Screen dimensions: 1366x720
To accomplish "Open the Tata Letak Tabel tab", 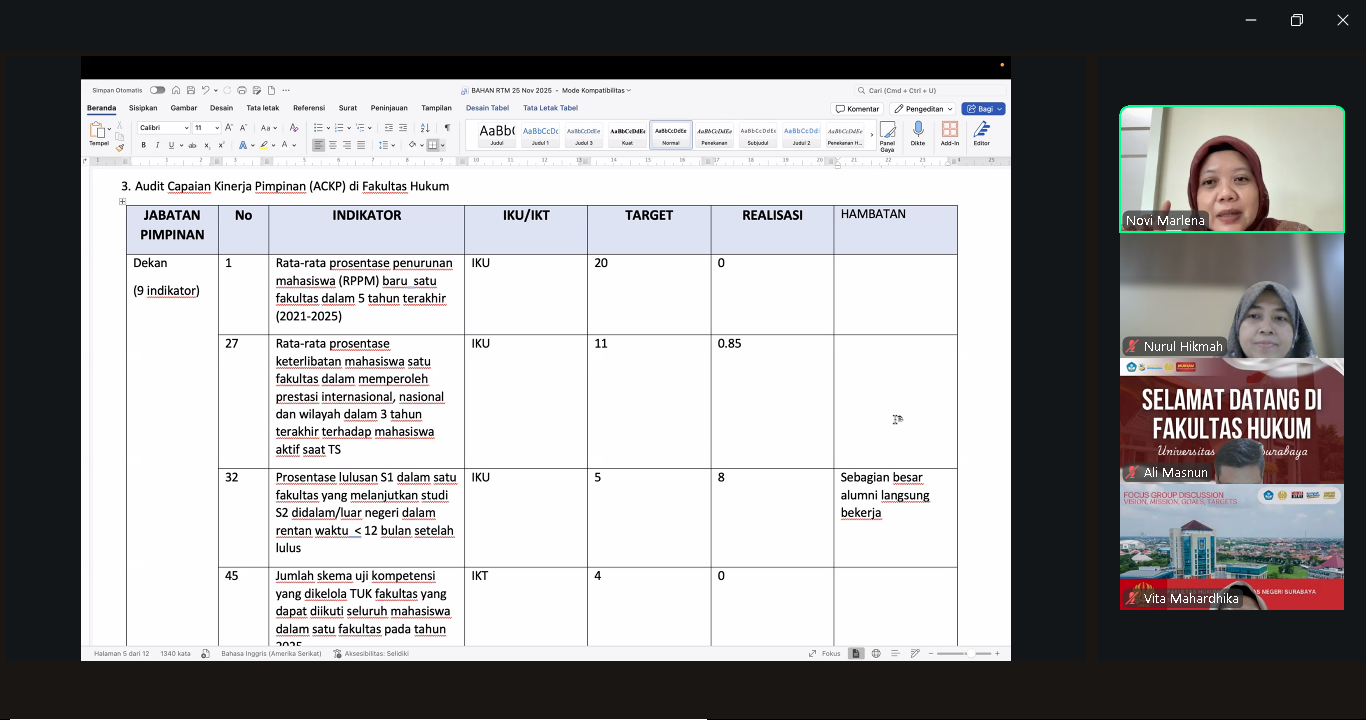I will coord(550,108).
